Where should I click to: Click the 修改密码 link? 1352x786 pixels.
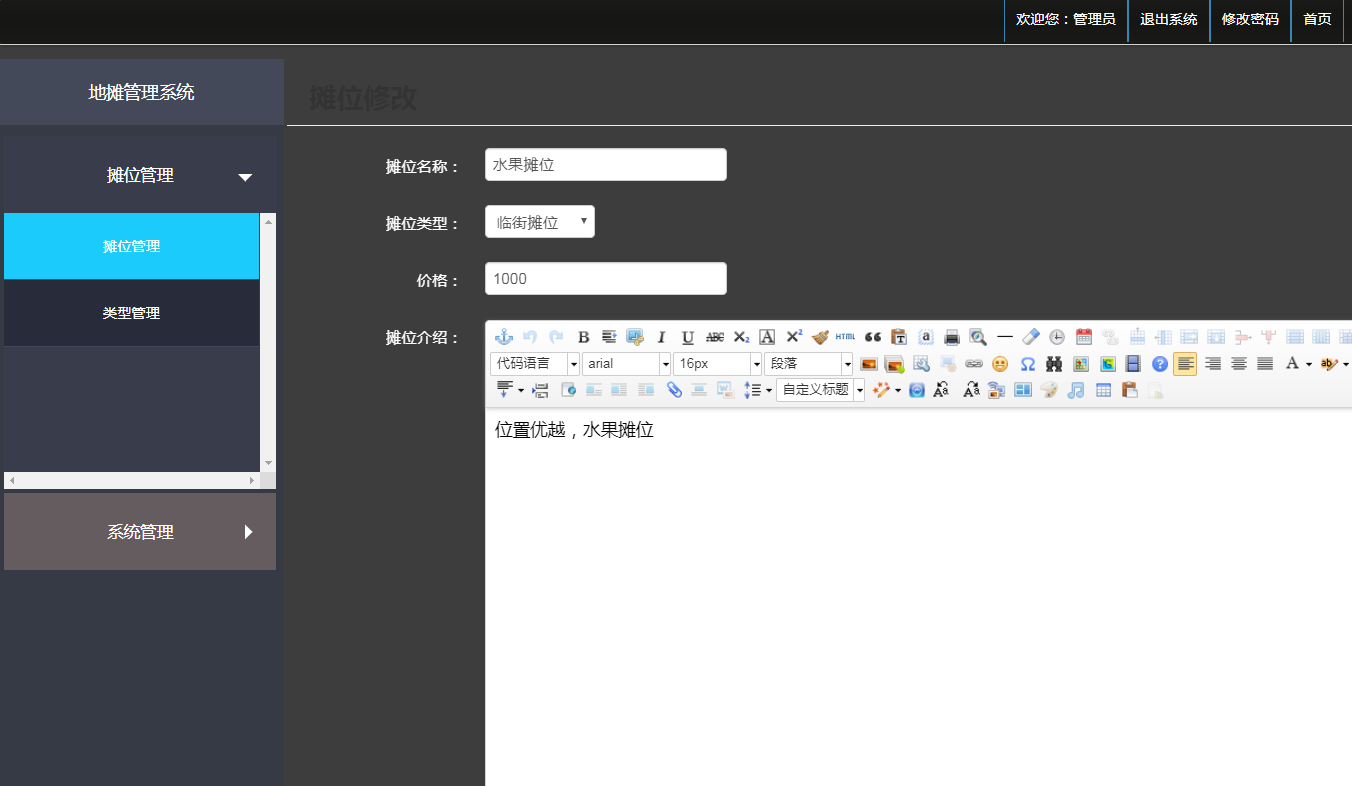pyautogui.click(x=1250, y=19)
